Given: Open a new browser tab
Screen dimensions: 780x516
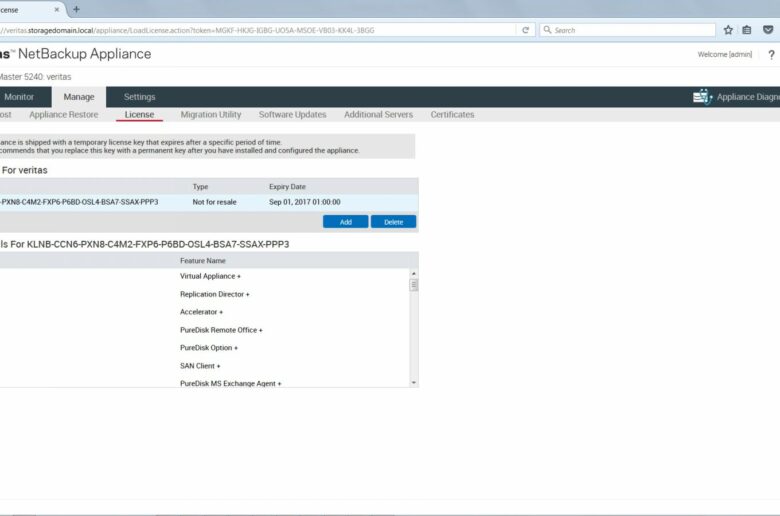Looking at the screenshot, I should pos(76,9).
